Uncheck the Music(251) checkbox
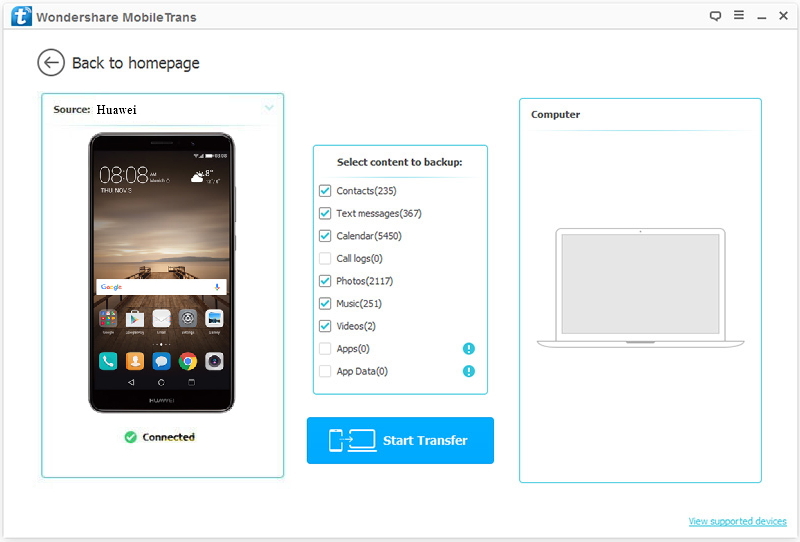The width and height of the screenshot is (800, 542). point(325,304)
